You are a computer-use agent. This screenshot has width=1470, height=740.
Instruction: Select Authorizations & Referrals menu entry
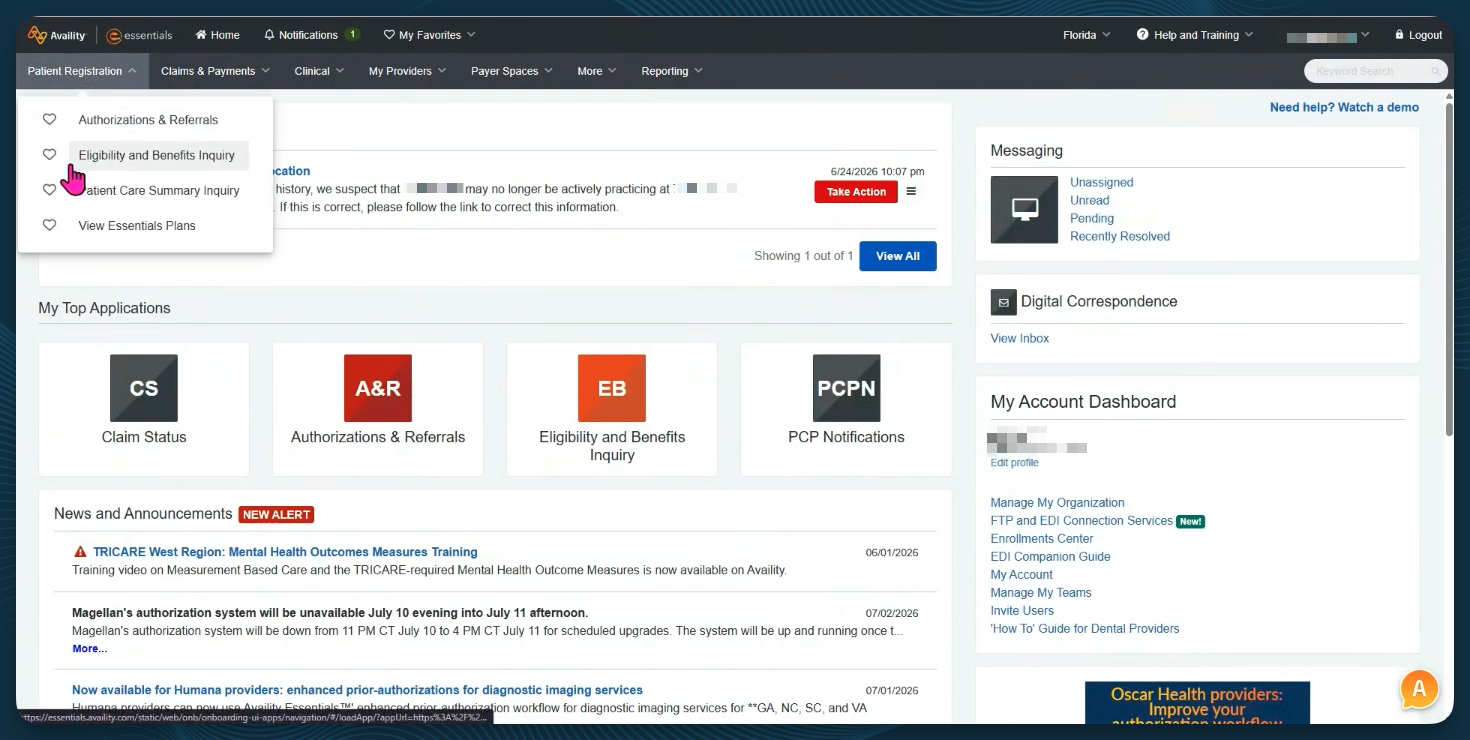tap(148, 120)
